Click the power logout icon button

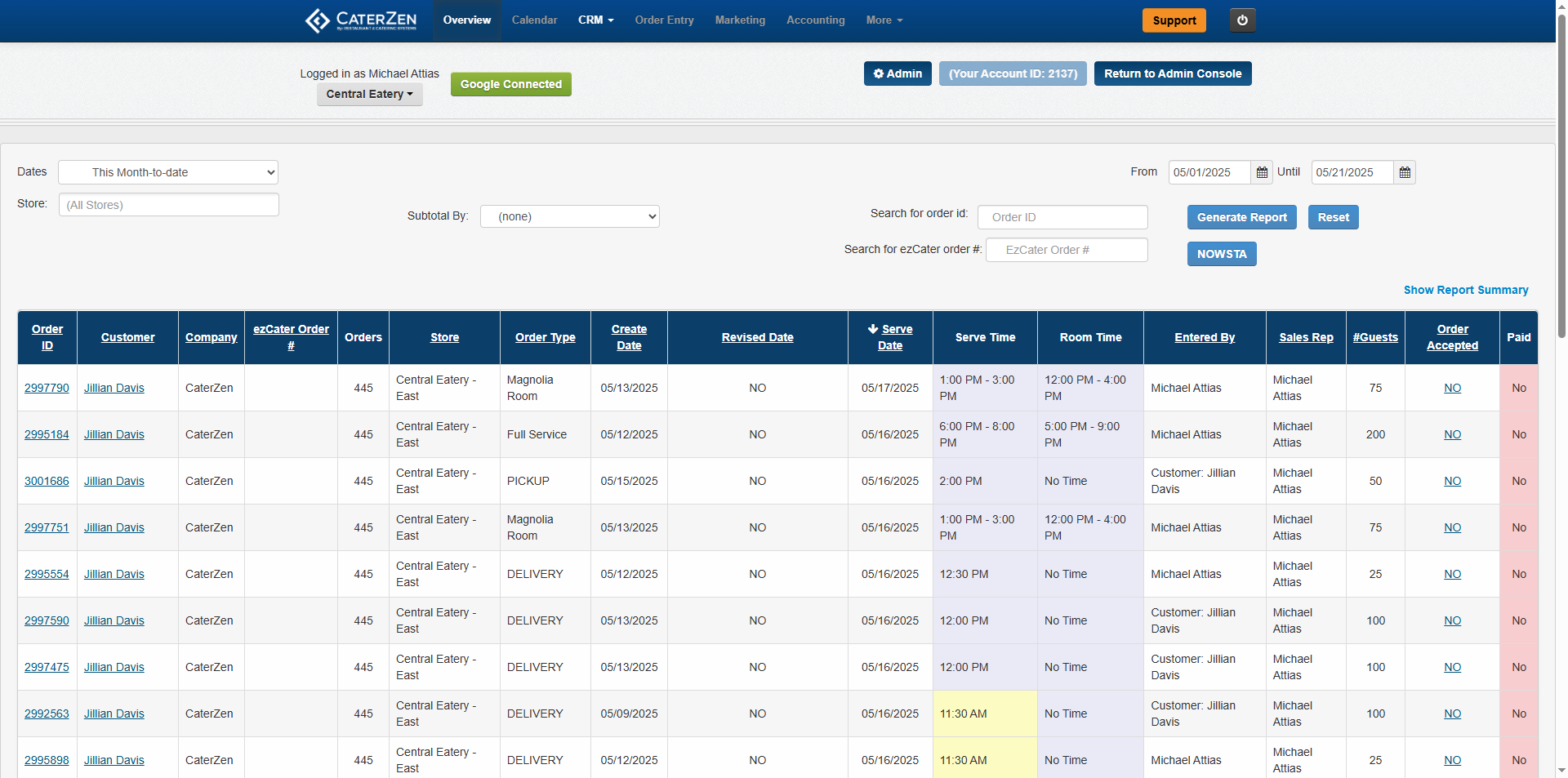(1242, 20)
